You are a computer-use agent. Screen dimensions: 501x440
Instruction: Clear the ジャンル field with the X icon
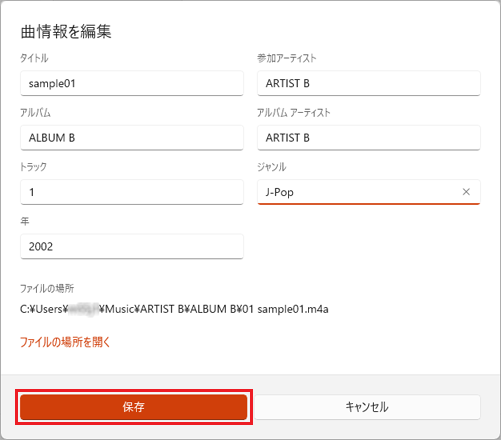click(x=466, y=192)
